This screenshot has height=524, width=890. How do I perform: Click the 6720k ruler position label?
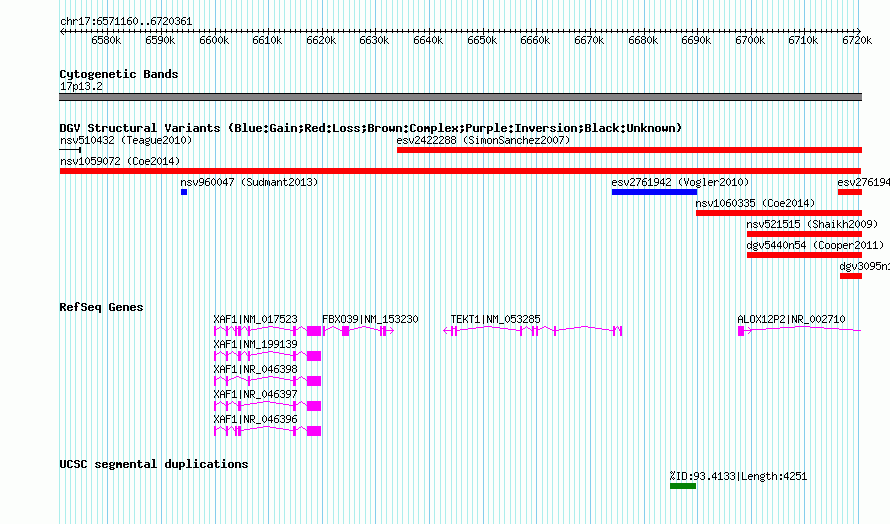pyautogui.click(x=857, y=41)
